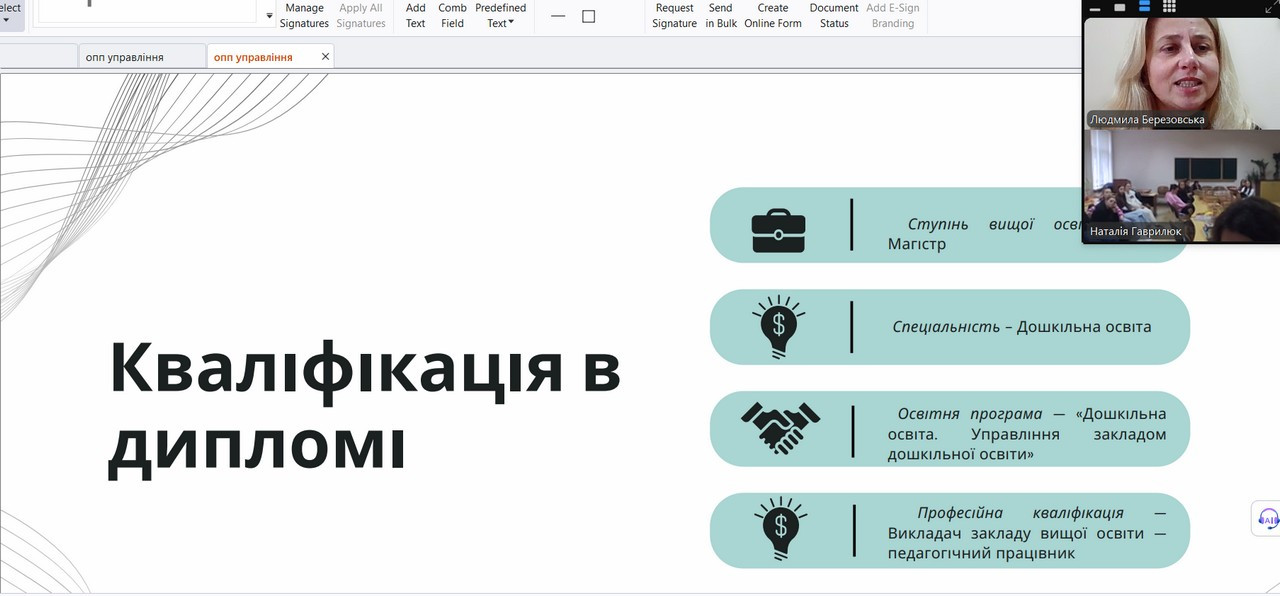Switch video panel to single active speaker view

tap(1120, 8)
